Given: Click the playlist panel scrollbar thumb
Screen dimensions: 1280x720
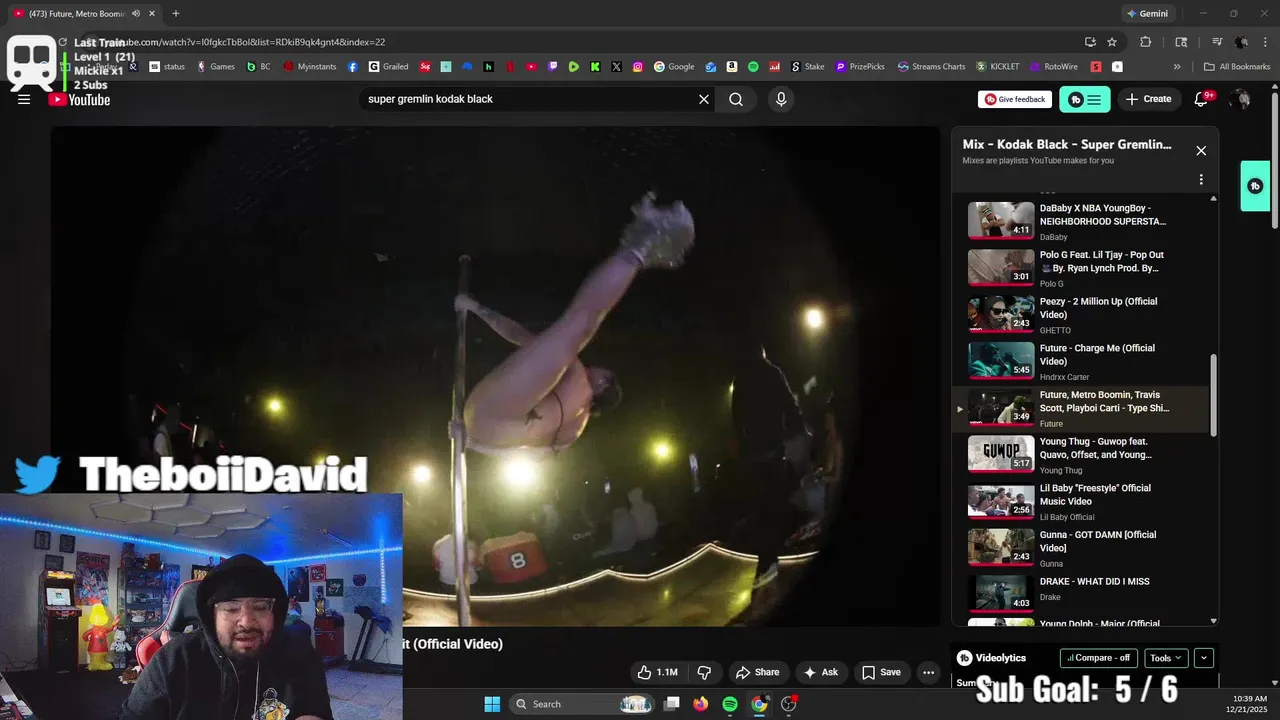Looking at the screenshot, I should click(x=1214, y=394).
